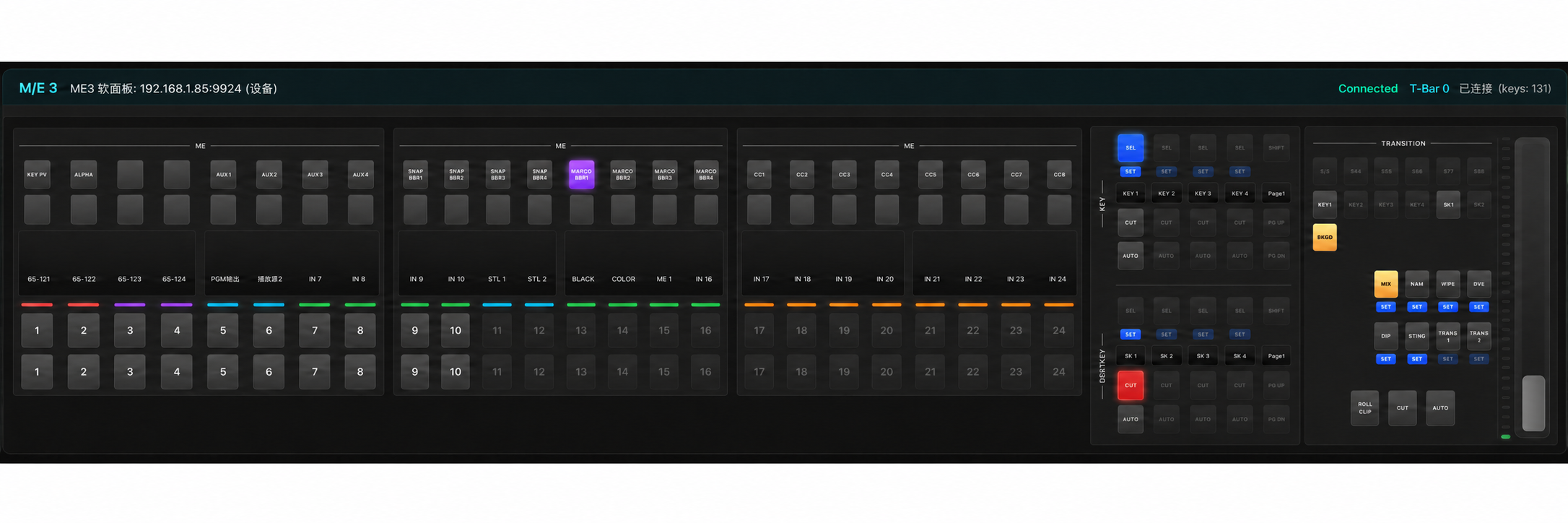Toggle the blue highlighted SEL button in KEY section
Screen dimensions: 1568x523
(1131, 147)
